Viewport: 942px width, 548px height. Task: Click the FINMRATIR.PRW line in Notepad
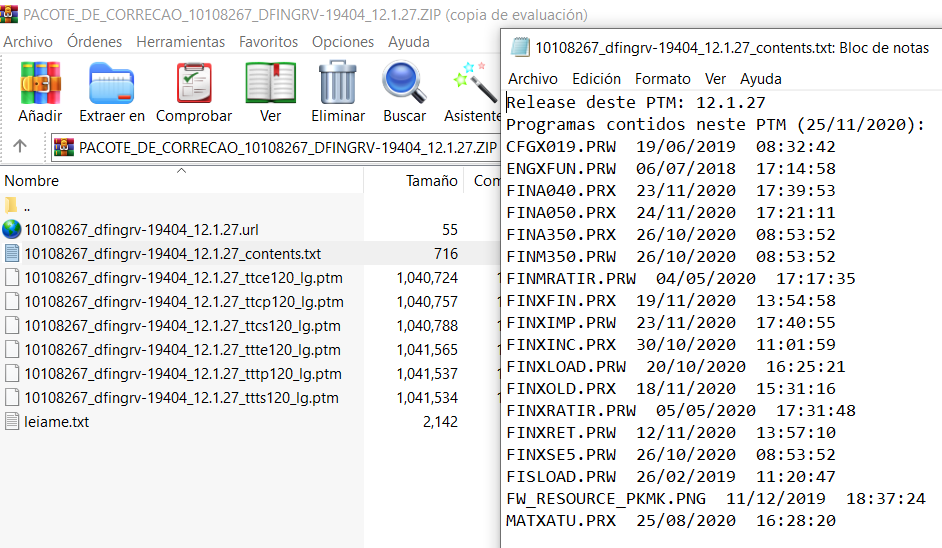(681, 278)
